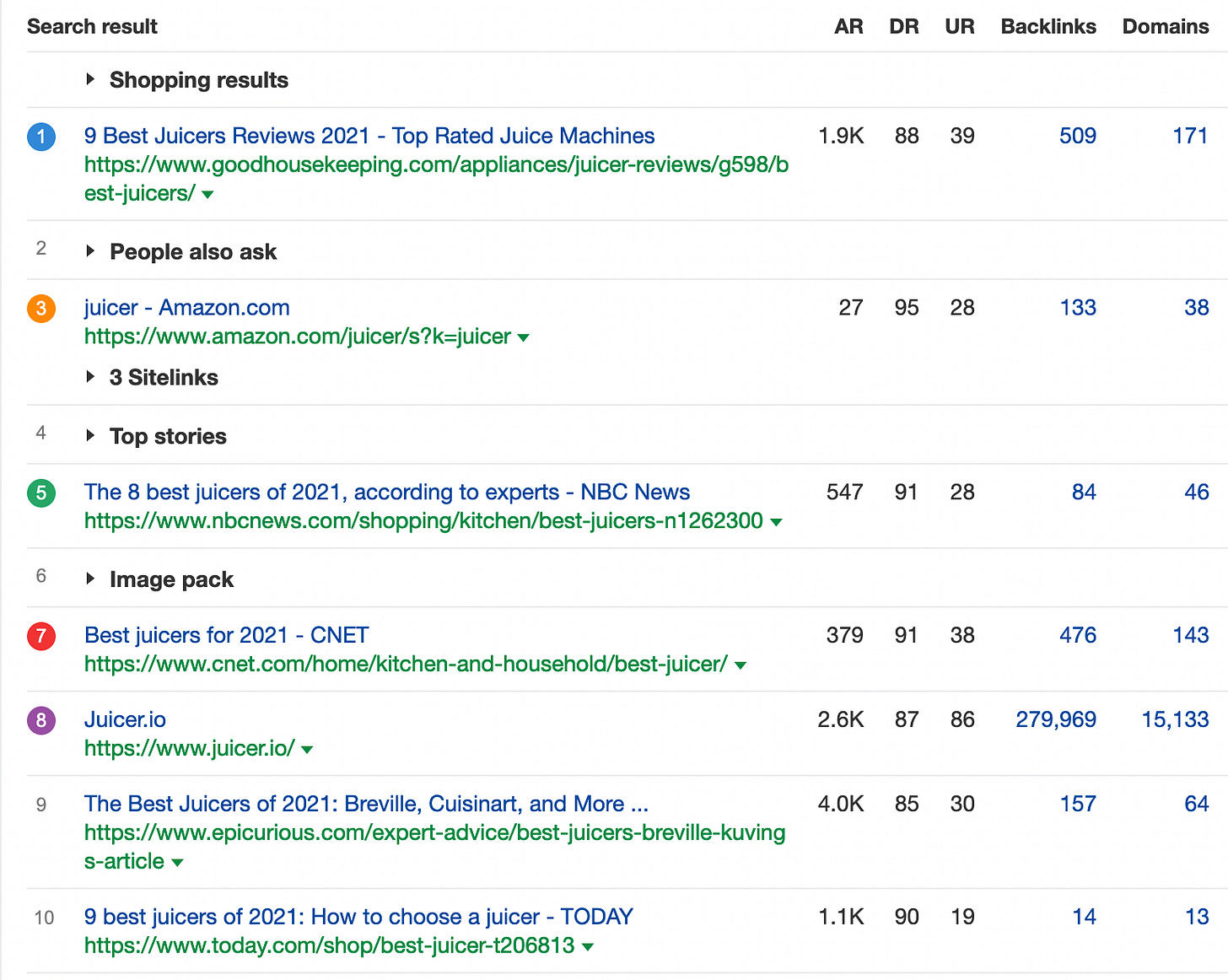Open dropdown arrow next to today.com URL

(588, 947)
